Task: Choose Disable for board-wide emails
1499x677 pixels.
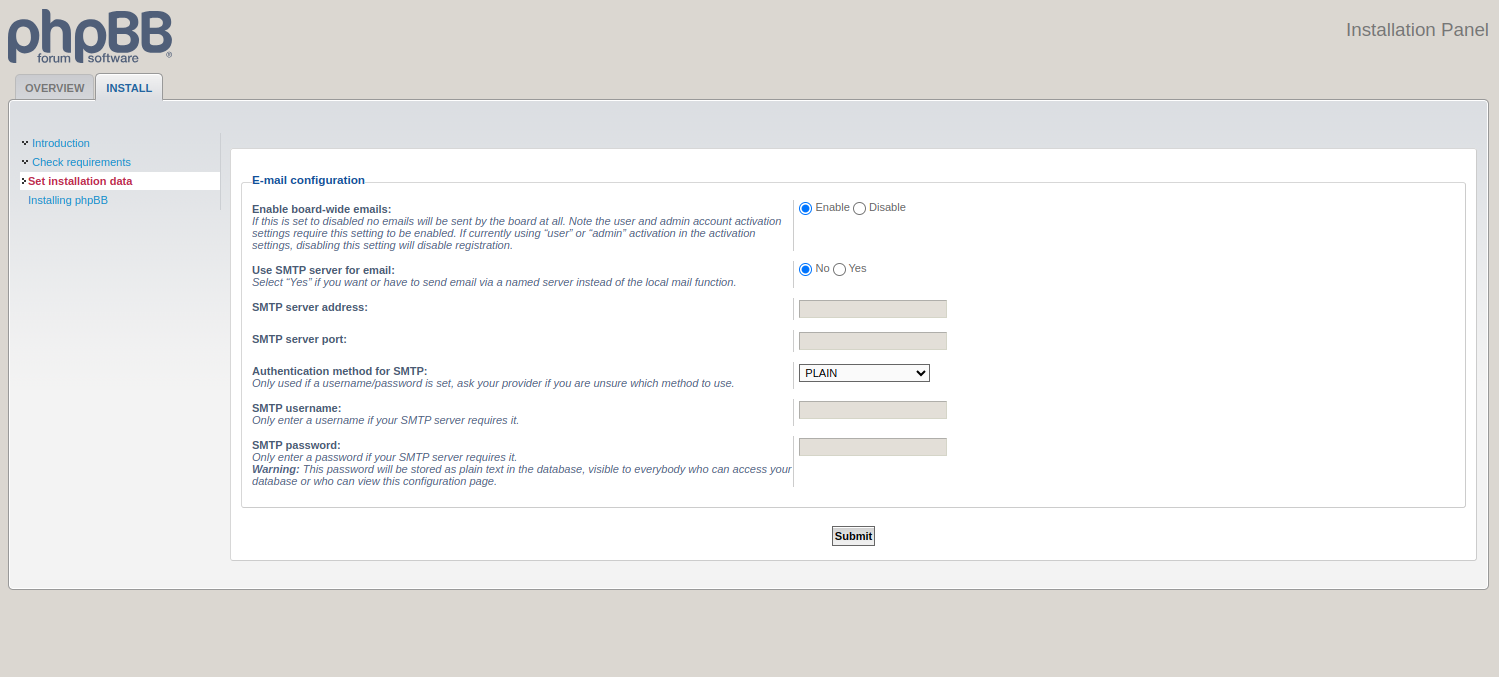Action: point(859,208)
